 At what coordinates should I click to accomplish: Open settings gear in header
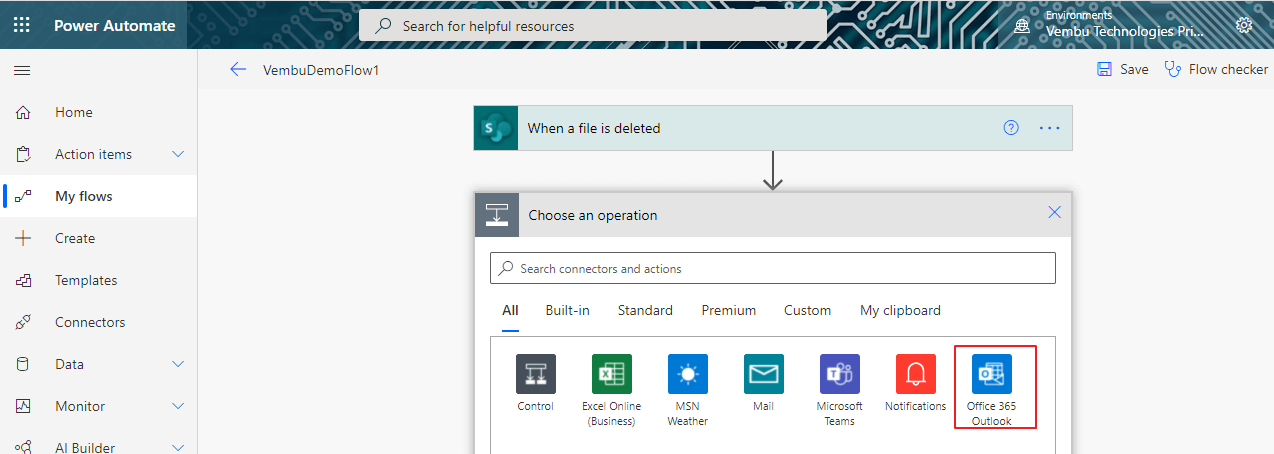click(x=1244, y=25)
